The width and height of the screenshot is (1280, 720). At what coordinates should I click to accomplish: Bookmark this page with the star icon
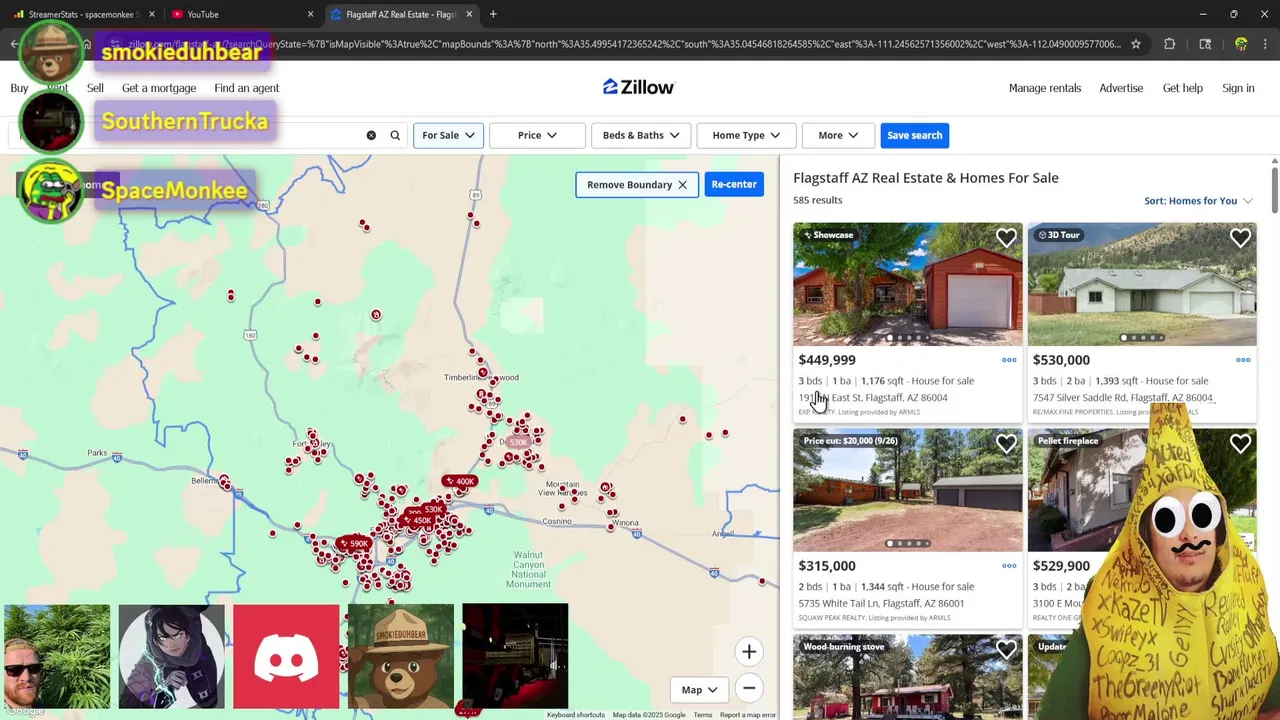pos(1136,44)
